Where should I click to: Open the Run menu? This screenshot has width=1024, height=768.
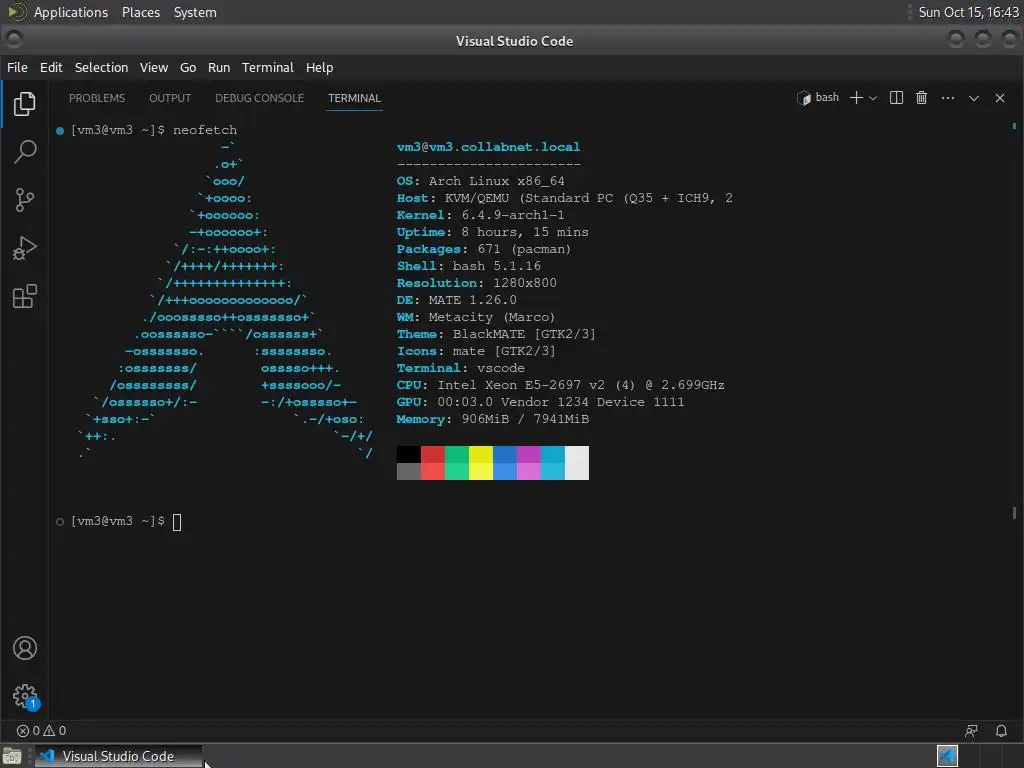coord(219,67)
